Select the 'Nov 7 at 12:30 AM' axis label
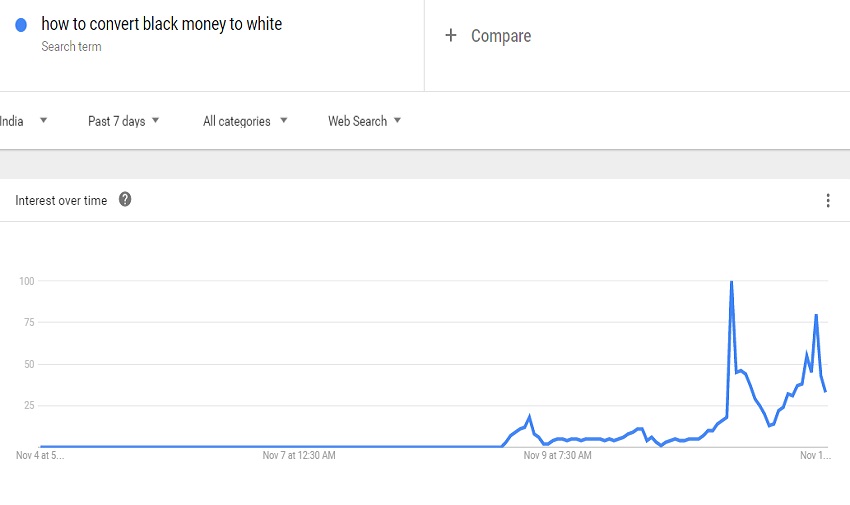The image size is (850, 505). click(299, 456)
